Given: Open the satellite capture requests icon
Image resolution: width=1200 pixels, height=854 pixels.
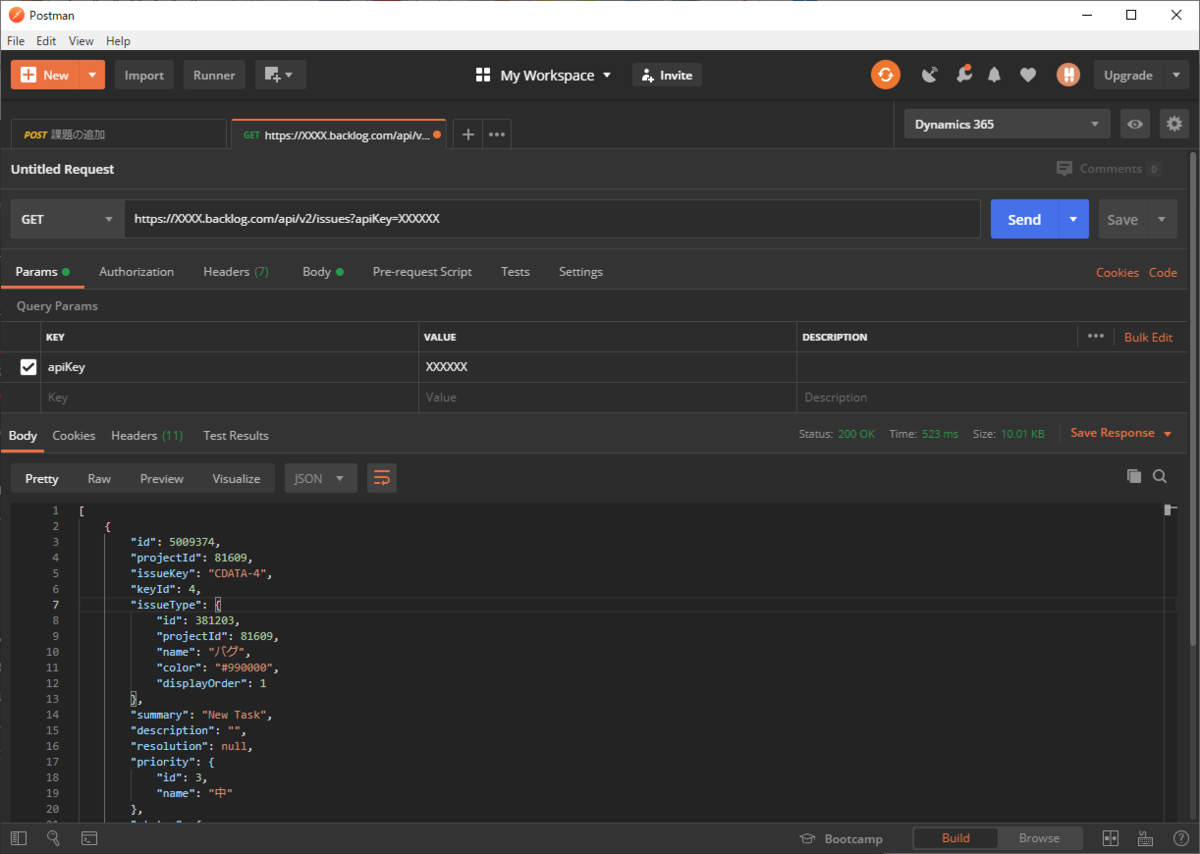Looking at the screenshot, I should click(930, 75).
